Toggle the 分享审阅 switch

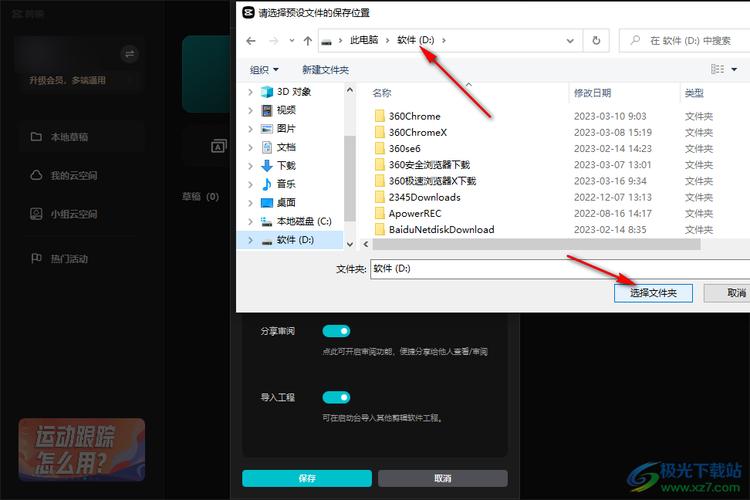(336, 331)
